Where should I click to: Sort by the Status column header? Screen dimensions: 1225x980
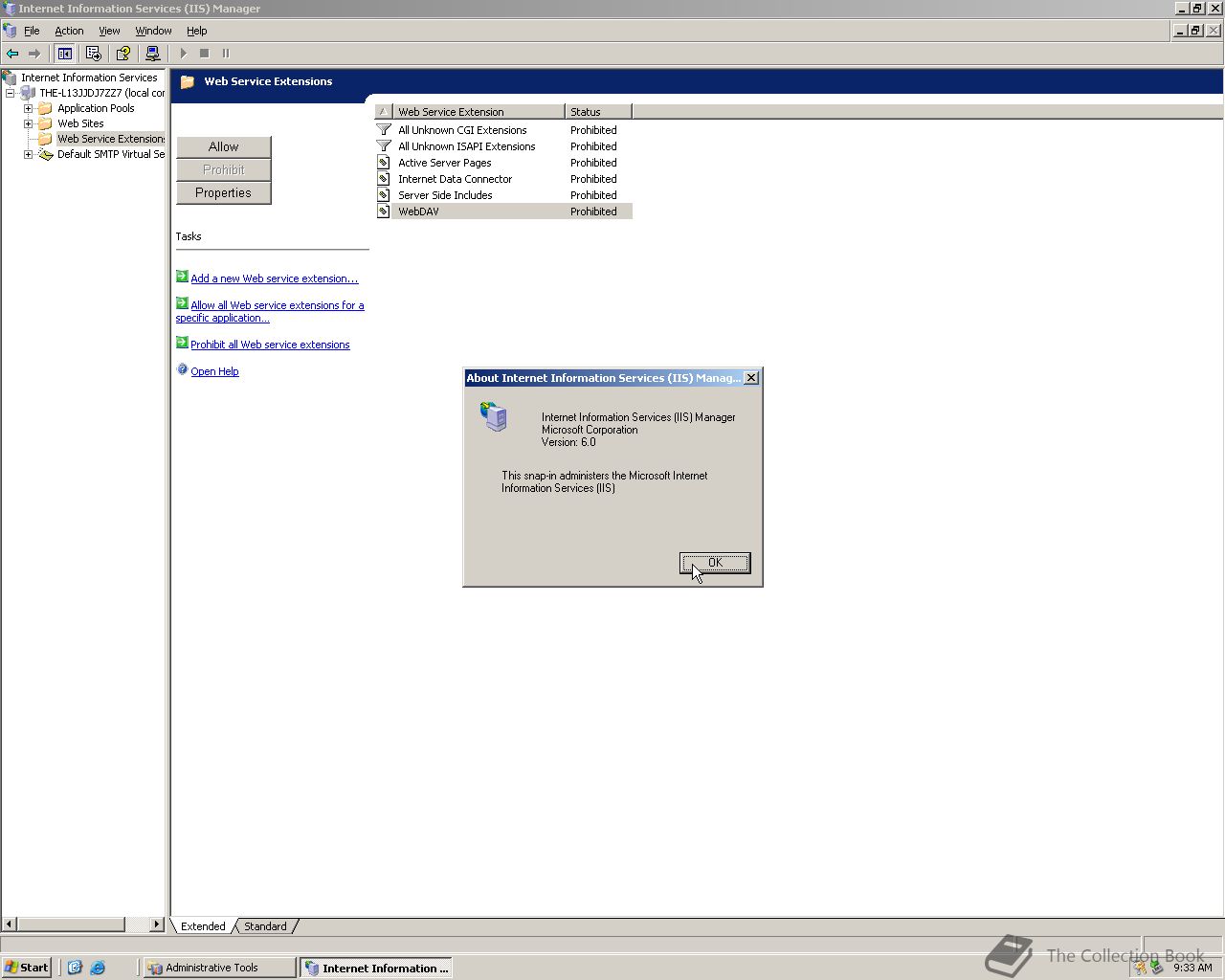point(598,112)
